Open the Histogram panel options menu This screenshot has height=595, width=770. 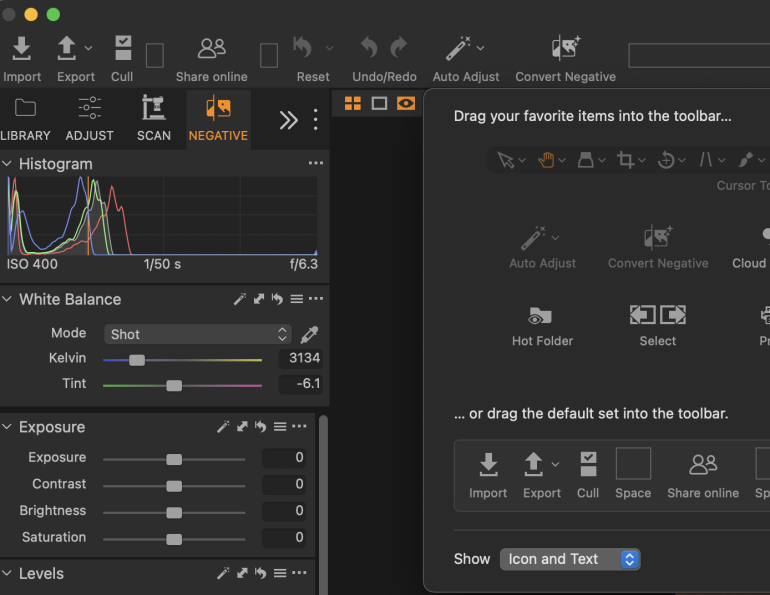pos(316,163)
